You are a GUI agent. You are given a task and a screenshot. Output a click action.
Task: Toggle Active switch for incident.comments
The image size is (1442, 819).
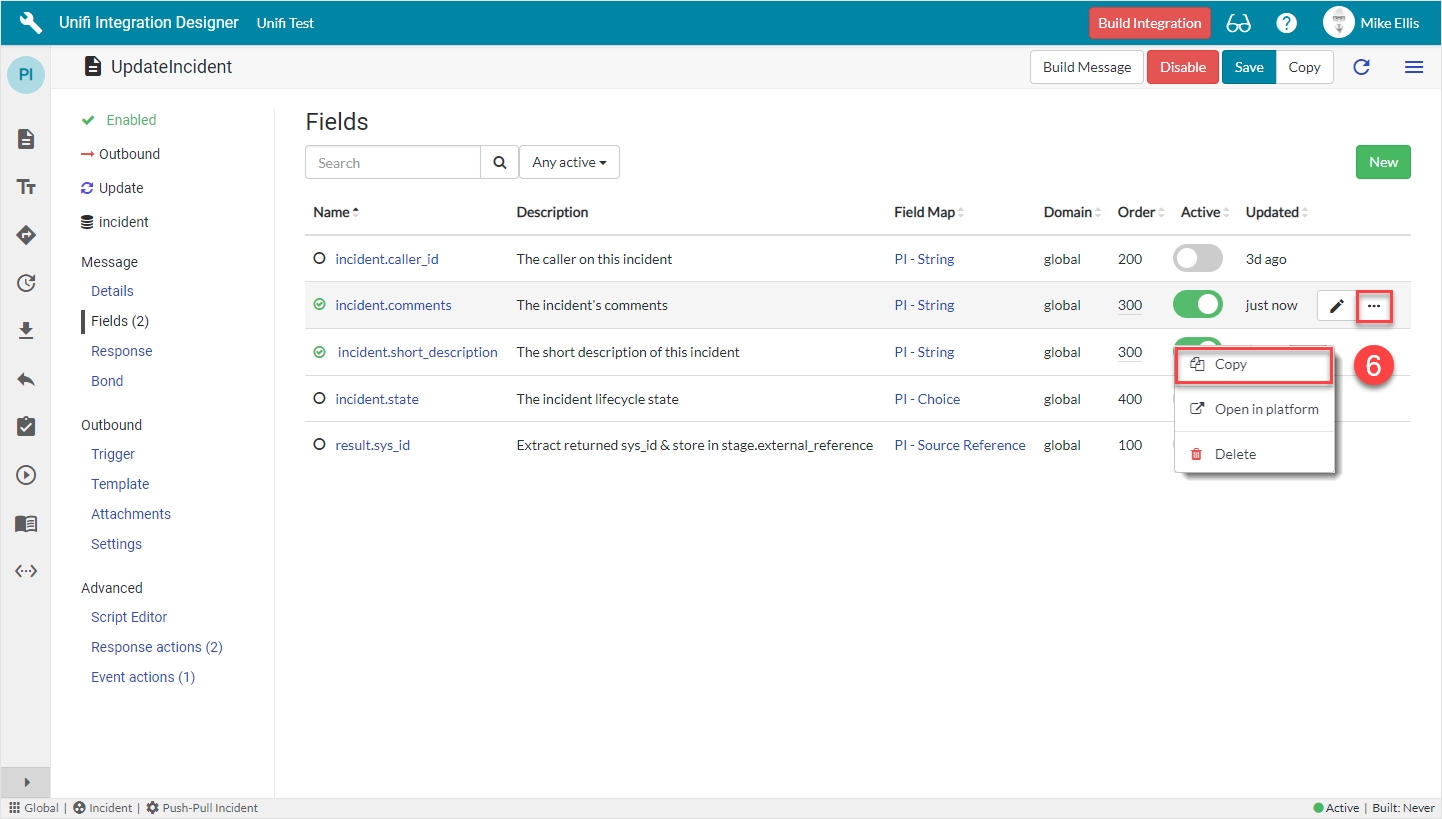[1197, 305]
